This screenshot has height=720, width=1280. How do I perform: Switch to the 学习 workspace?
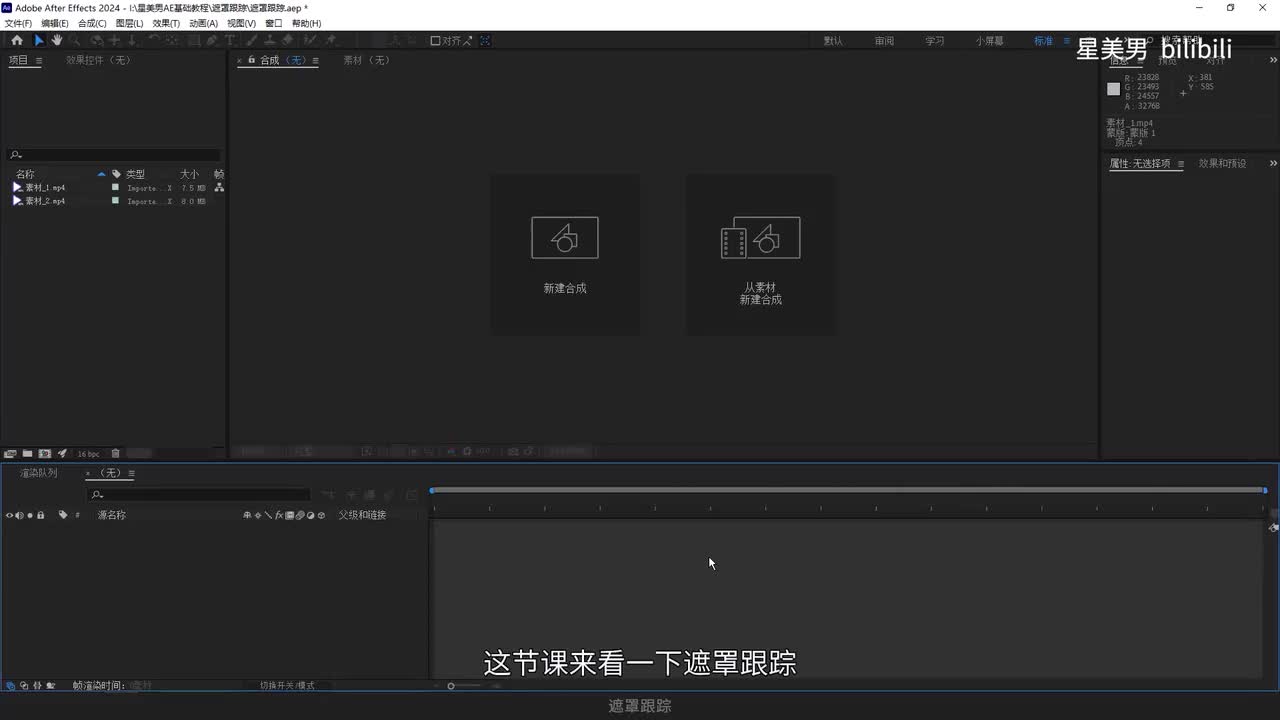[934, 41]
